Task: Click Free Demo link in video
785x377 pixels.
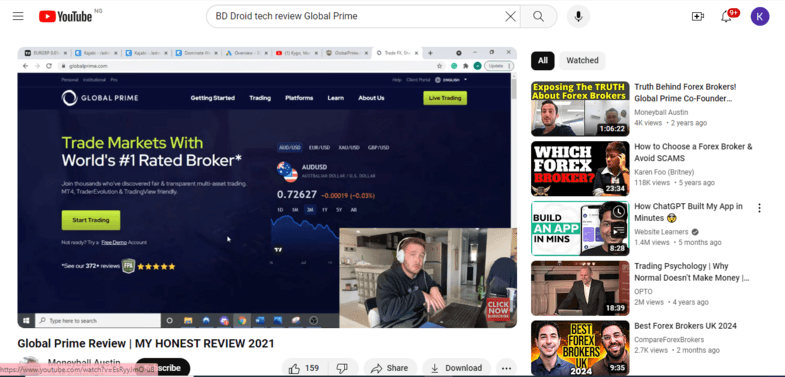Action: pos(114,242)
